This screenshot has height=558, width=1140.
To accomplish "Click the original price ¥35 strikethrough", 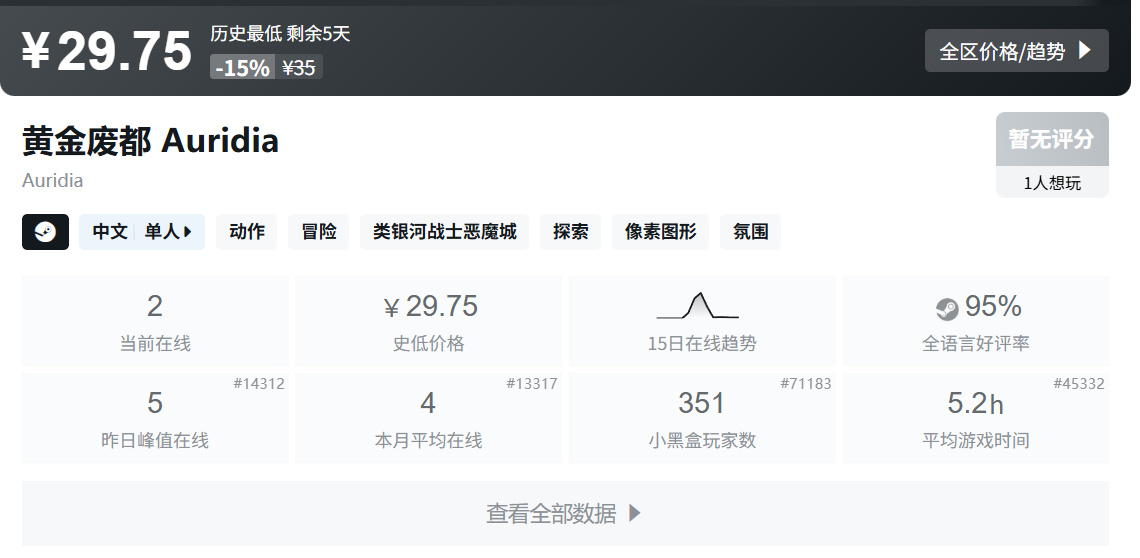I will (299, 67).
